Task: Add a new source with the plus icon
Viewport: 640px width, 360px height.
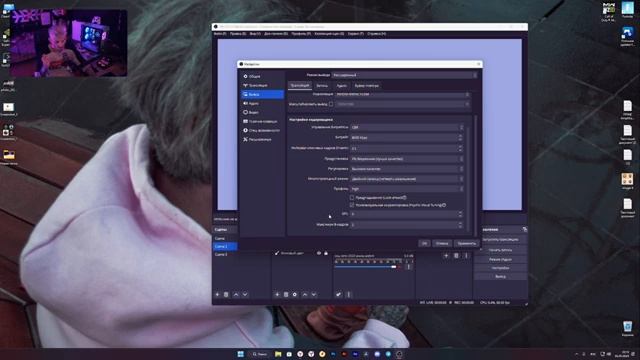Action: pyautogui.click(x=277, y=294)
